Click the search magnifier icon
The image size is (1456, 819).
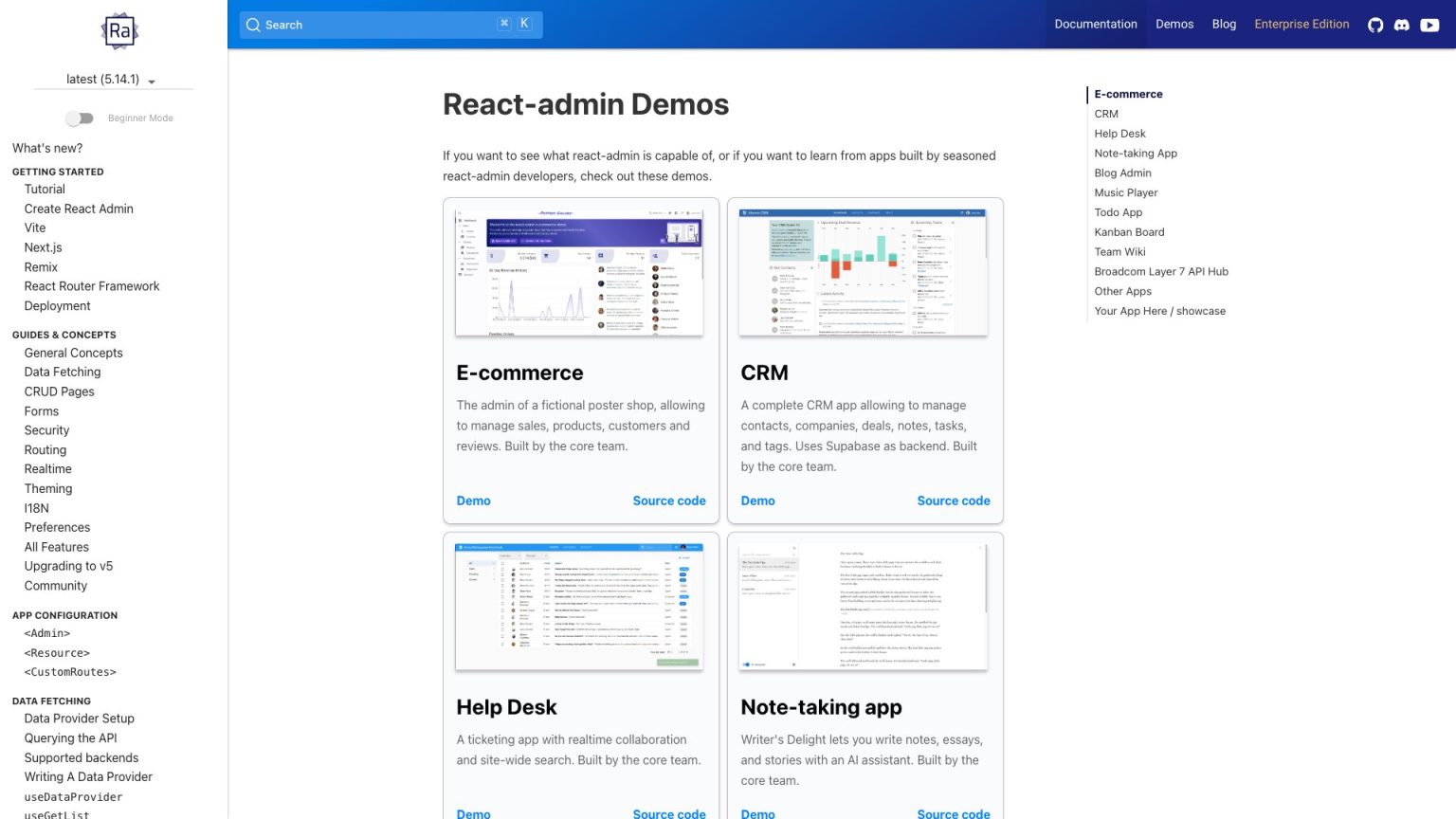[x=253, y=25]
